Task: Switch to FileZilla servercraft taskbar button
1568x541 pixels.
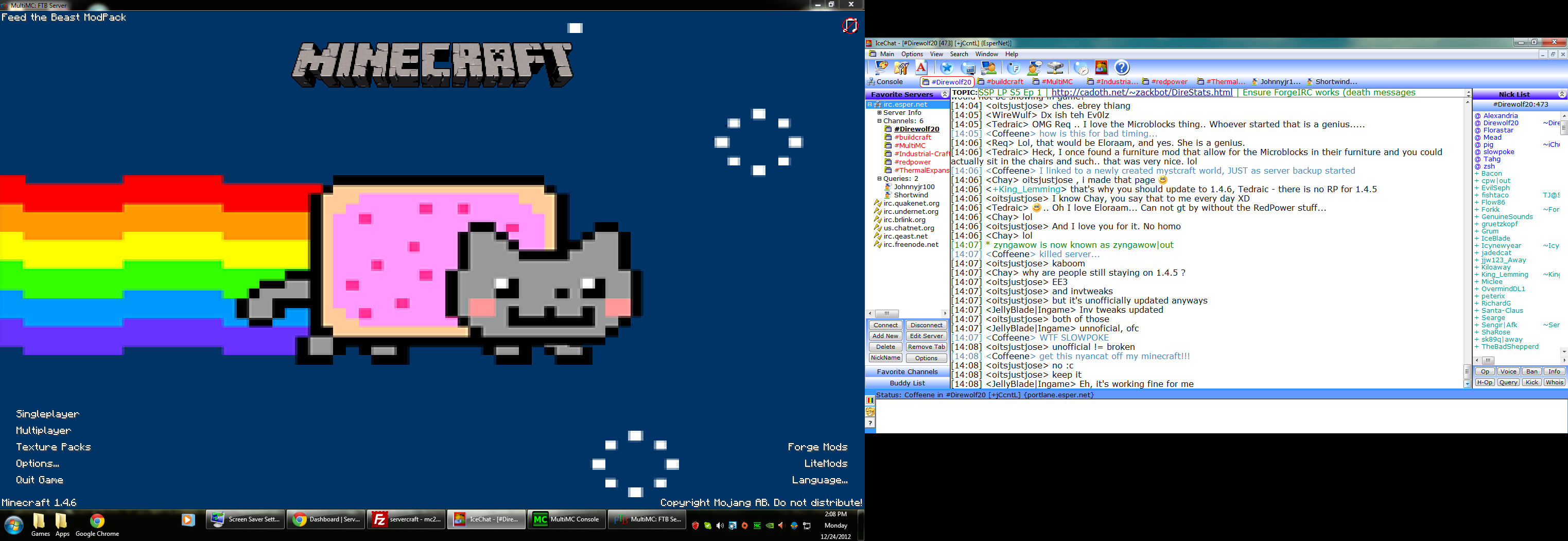Action: tap(406, 519)
